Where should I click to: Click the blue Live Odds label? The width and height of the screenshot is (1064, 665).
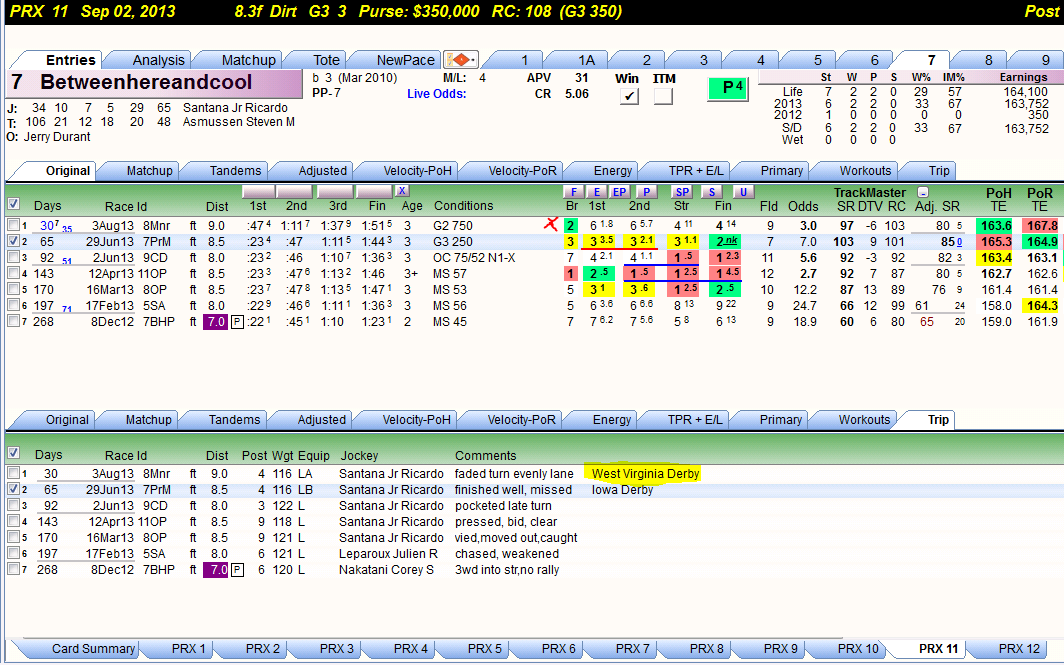click(436, 94)
